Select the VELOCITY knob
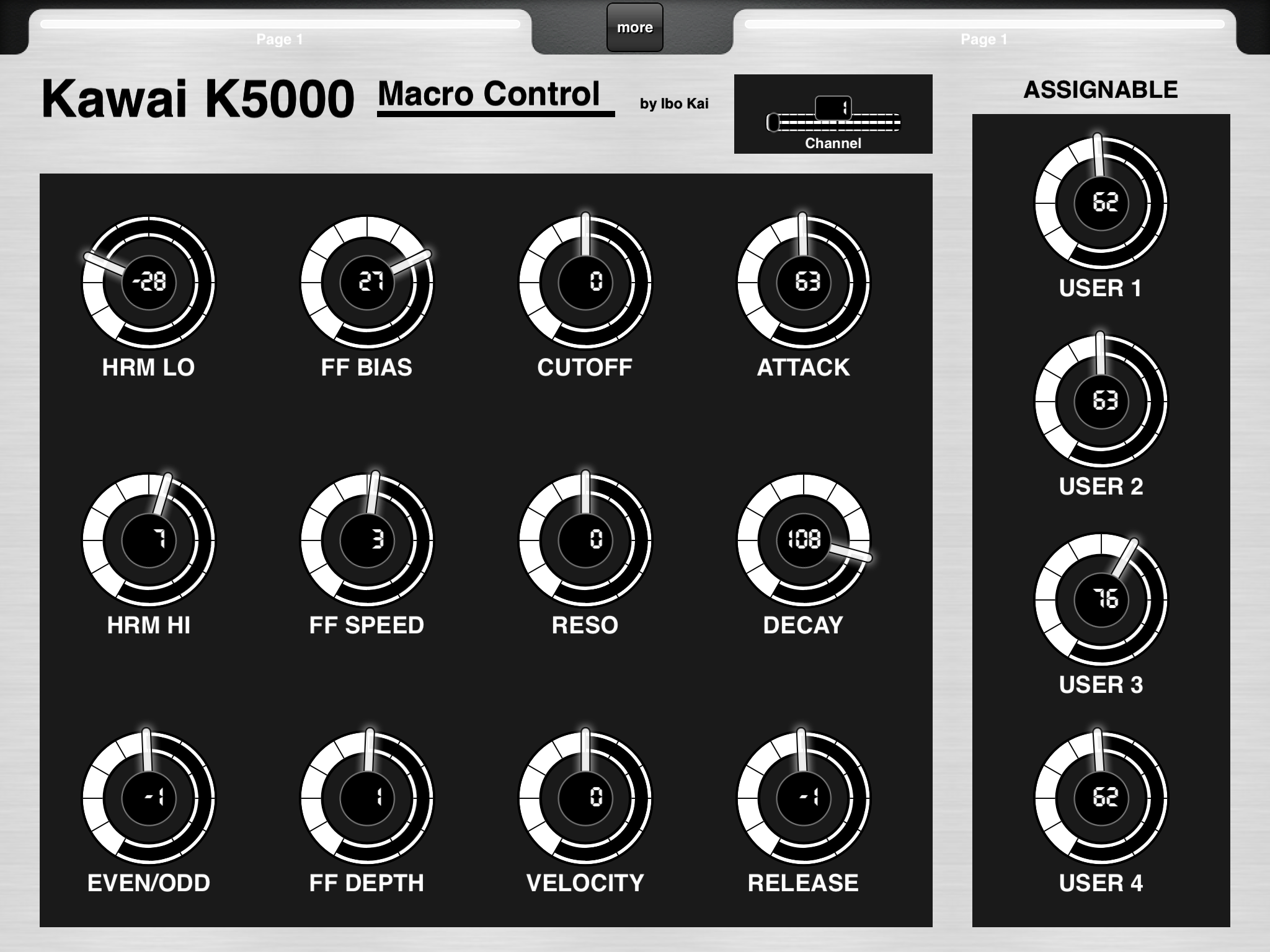The image size is (1270, 952). click(x=585, y=798)
